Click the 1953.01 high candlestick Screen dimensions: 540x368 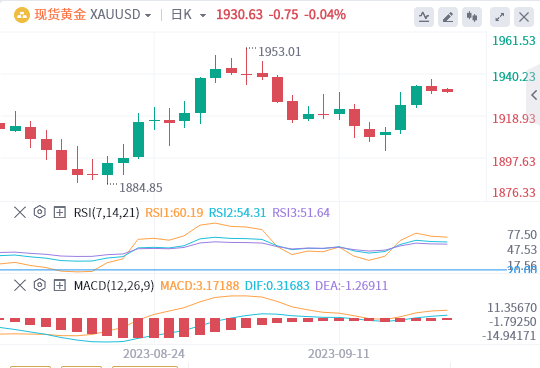coord(246,66)
